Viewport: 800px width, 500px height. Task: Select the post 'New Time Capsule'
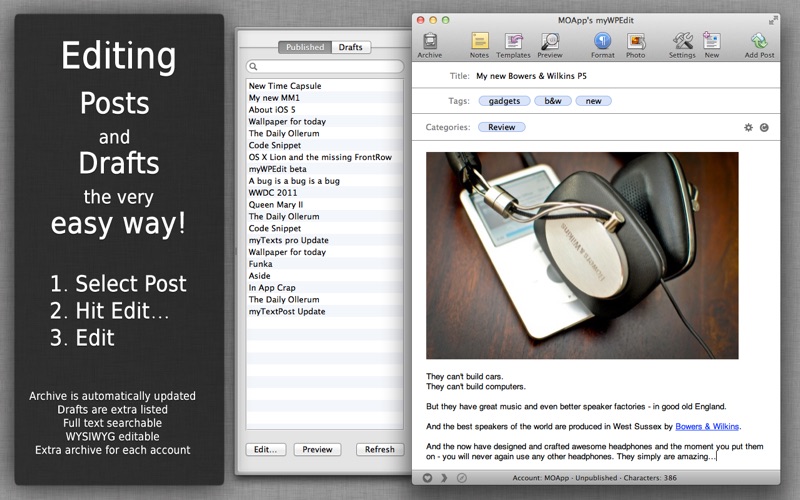(x=325, y=86)
